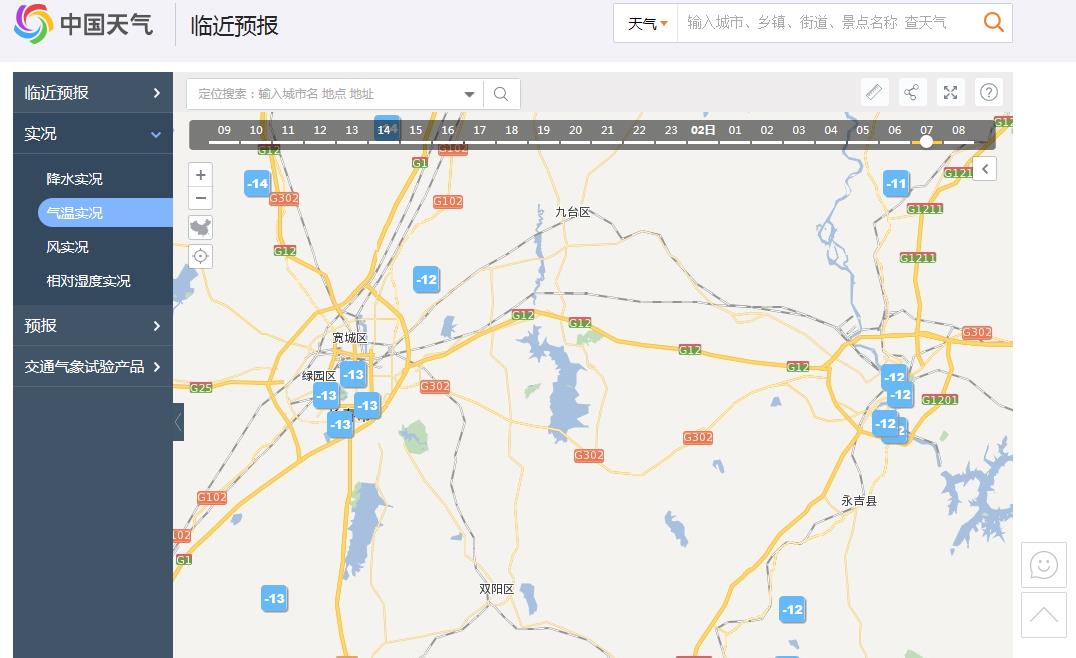Open the location search dropdown arrow

pos(469,94)
